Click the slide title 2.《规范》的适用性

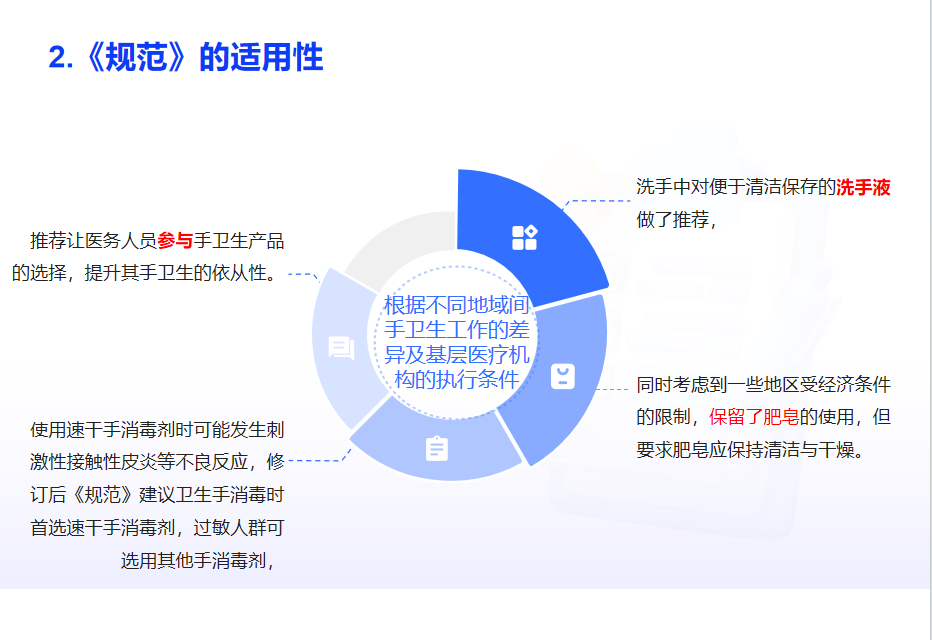(186, 57)
